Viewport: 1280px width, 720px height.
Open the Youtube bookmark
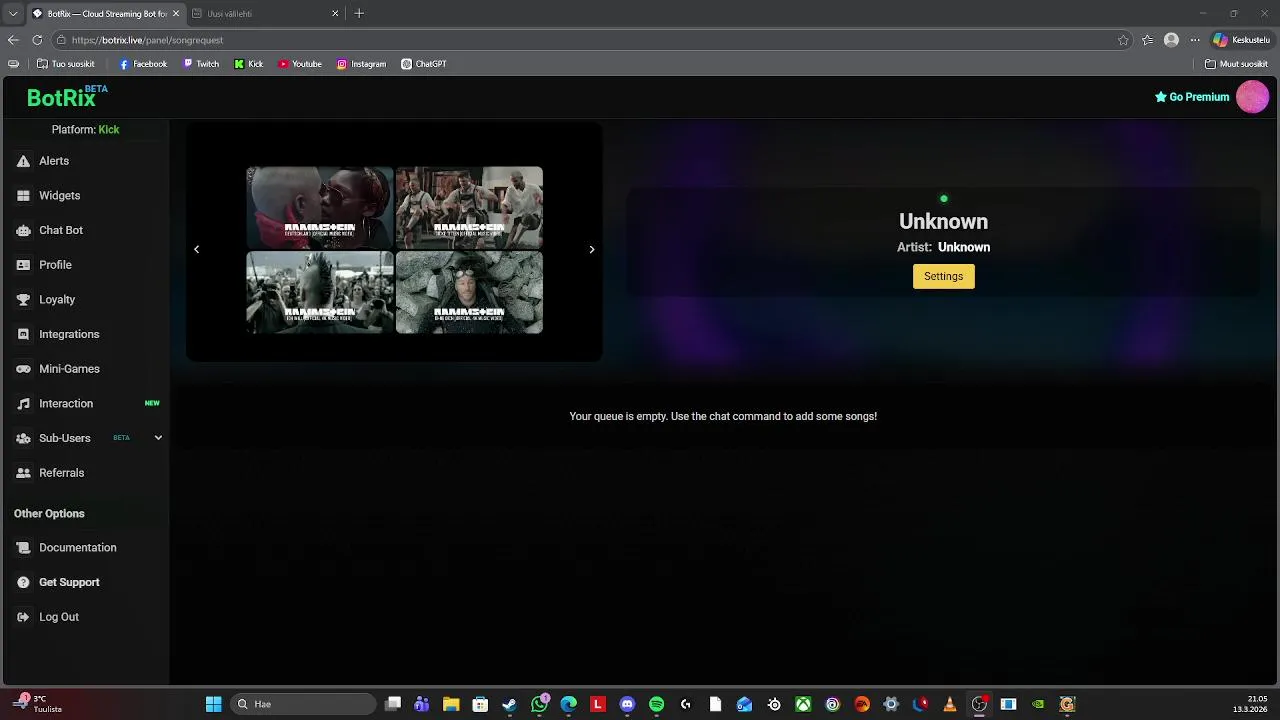click(300, 64)
